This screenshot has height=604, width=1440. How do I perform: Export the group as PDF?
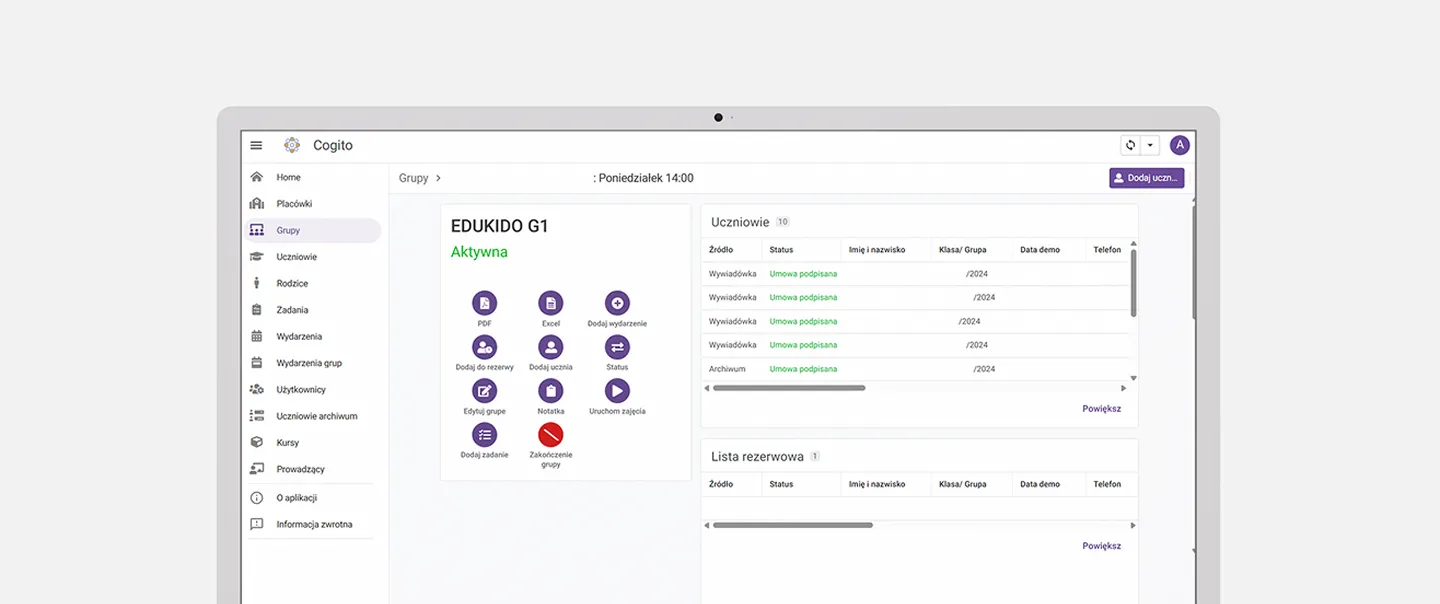click(x=484, y=303)
